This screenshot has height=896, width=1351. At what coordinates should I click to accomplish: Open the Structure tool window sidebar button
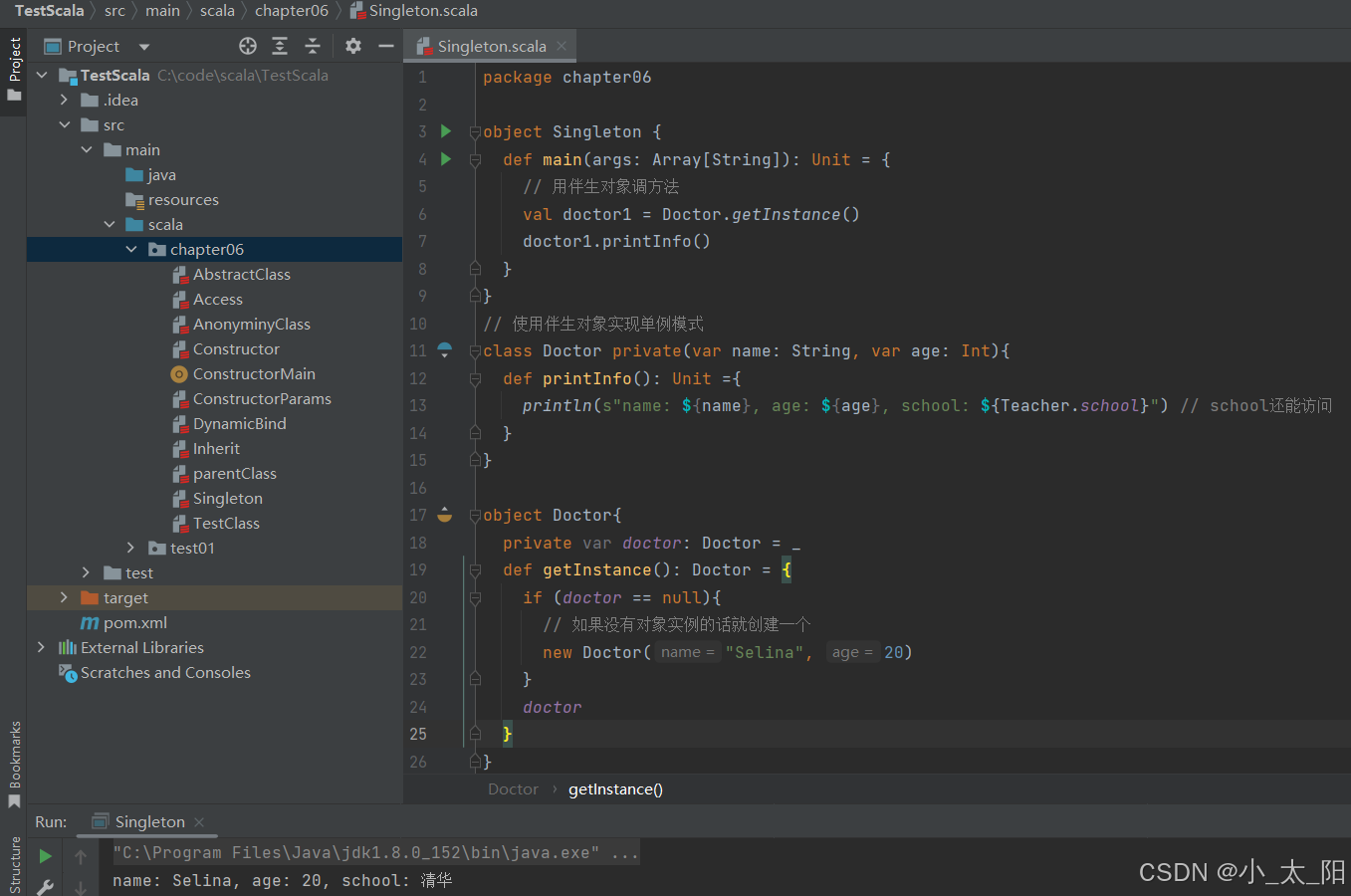[14, 865]
